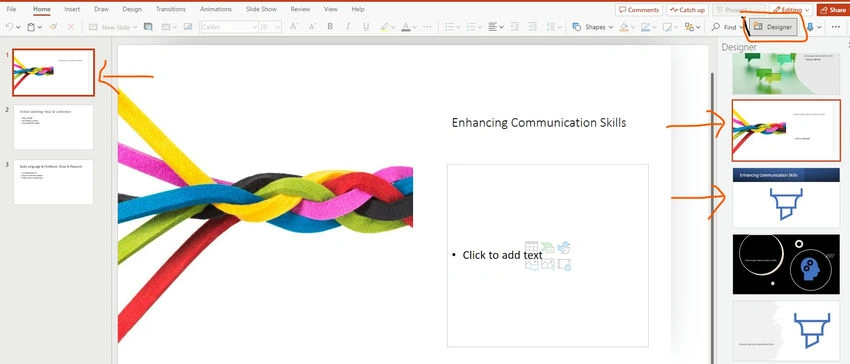The image size is (850, 364).
Task: Go to the Slide Show tab
Action: (262, 9)
